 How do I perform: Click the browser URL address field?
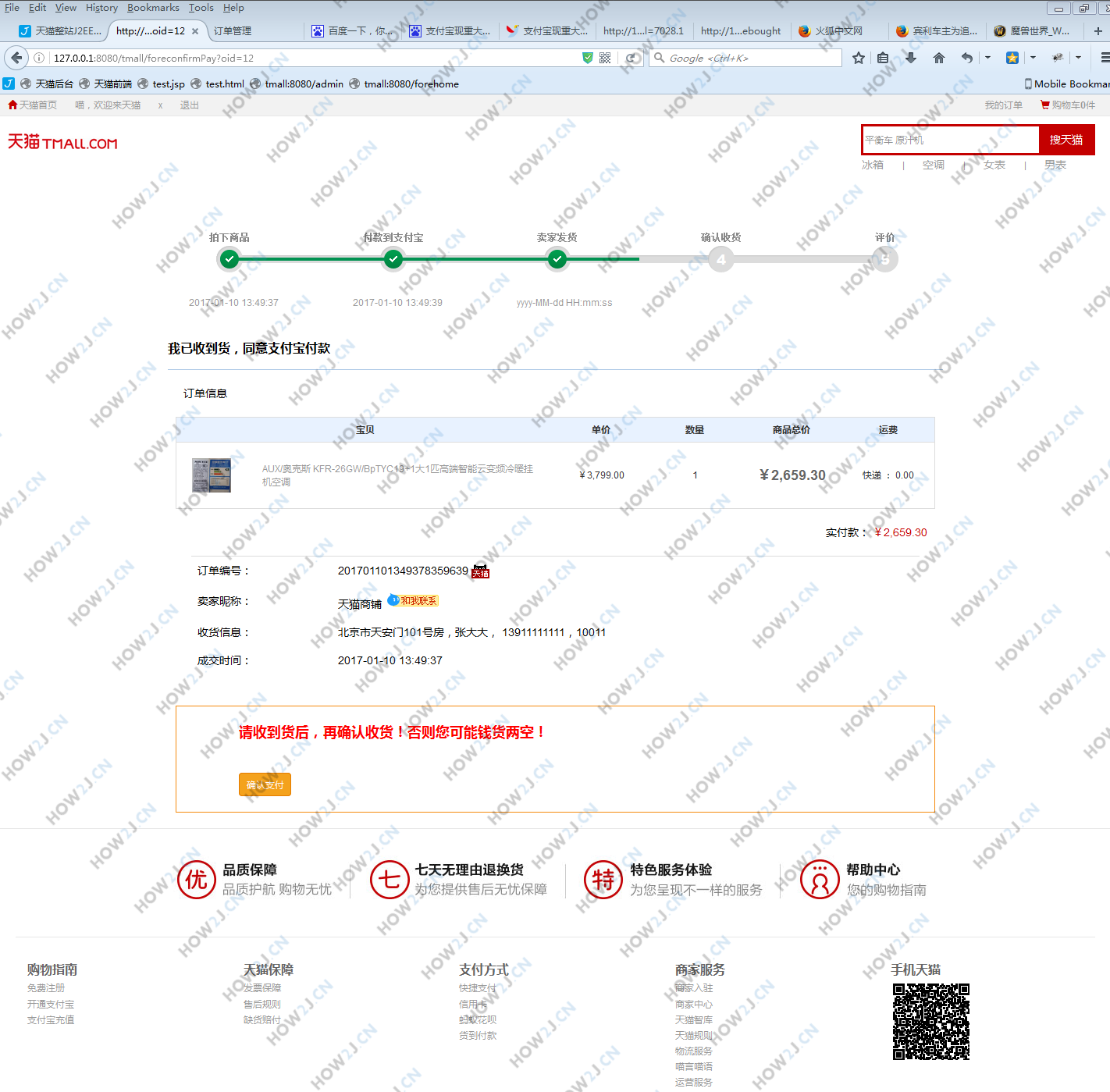pos(315,58)
